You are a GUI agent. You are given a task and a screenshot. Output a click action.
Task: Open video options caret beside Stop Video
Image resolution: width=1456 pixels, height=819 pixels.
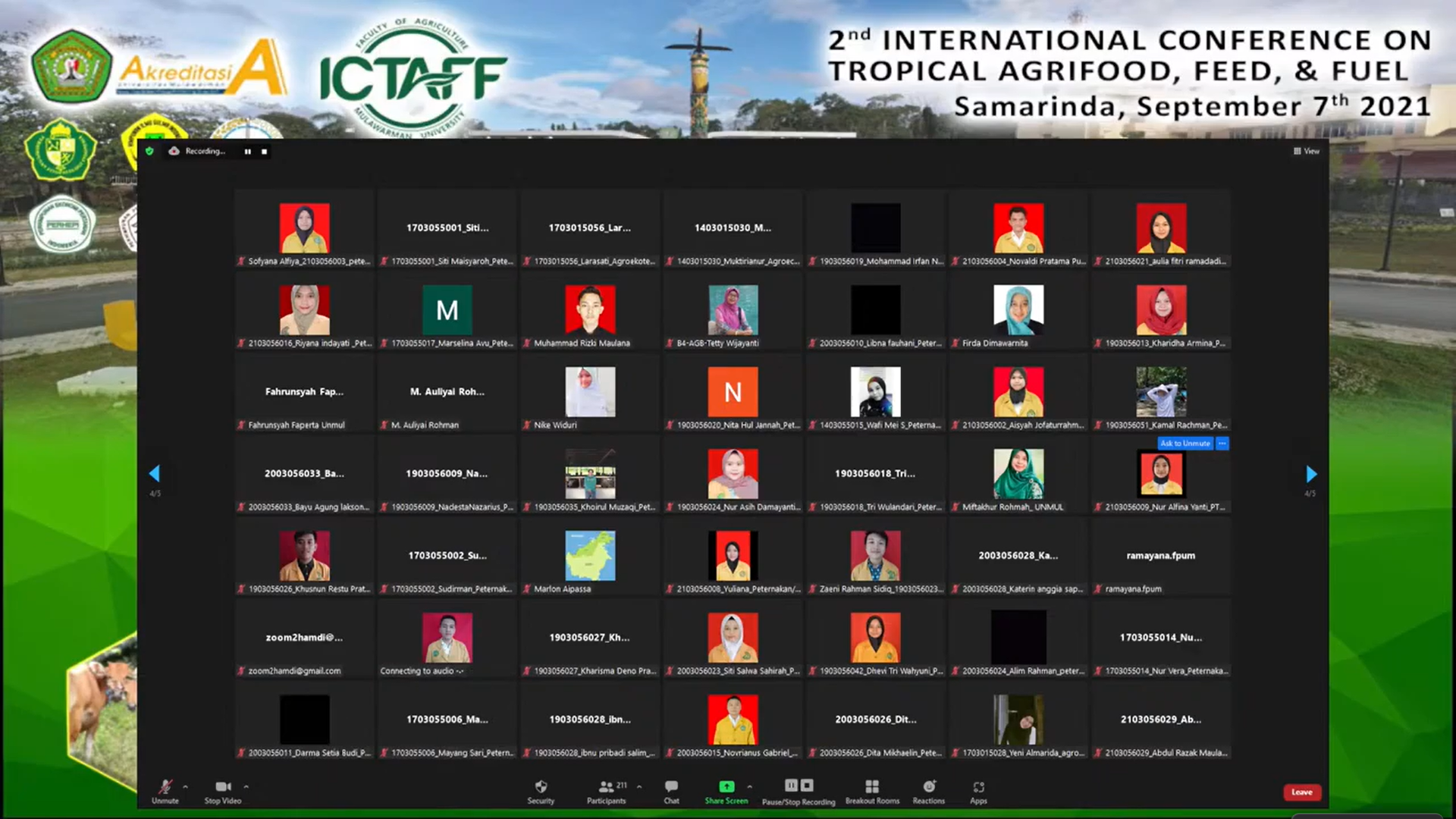(246, 787)
